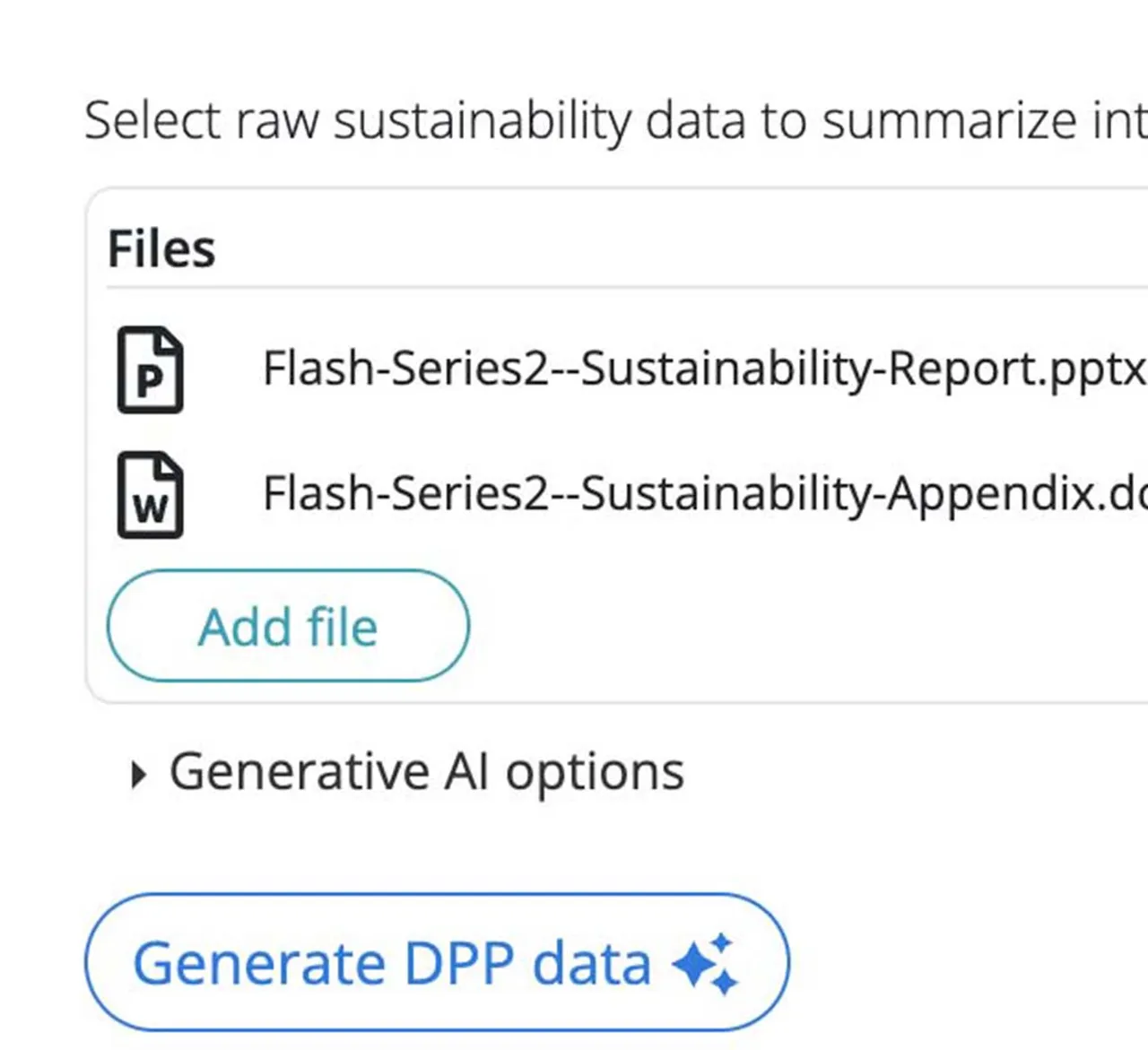Click the P document type glyph
1148x1050 pixels.
(151, 380)
